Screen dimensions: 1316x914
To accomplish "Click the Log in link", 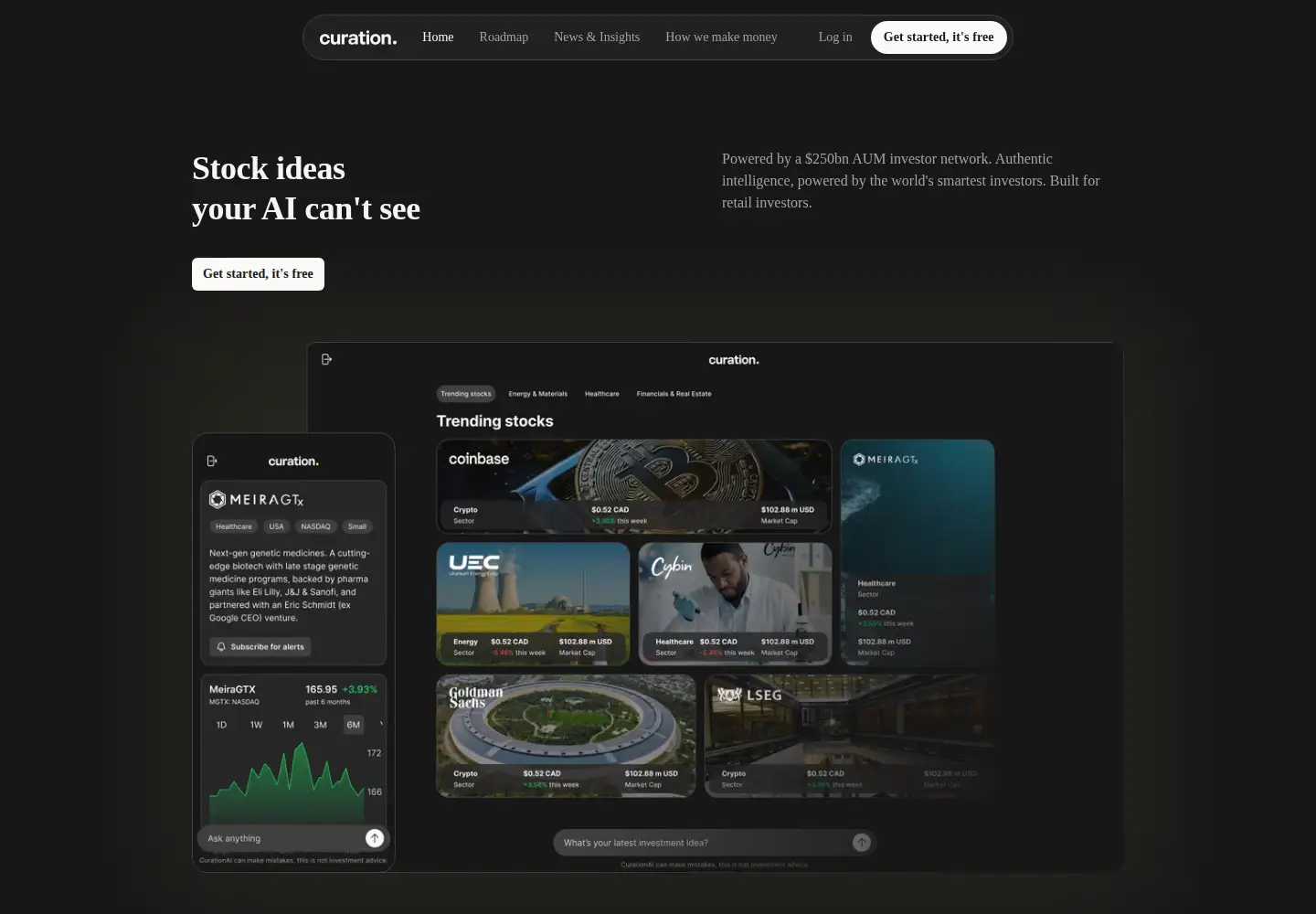I will (x=835, y=37).
